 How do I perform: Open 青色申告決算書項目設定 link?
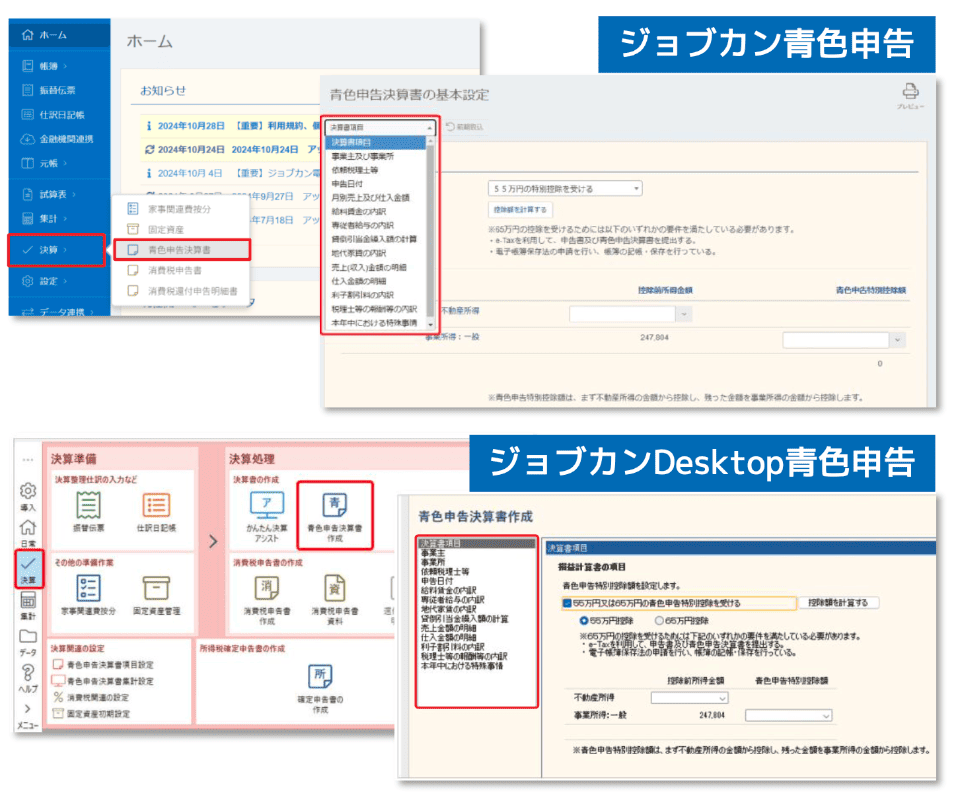[x=110, y=665]
